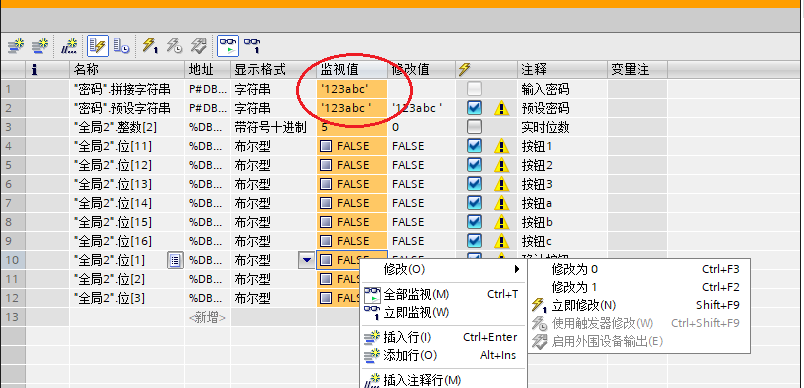Select 立即修改(N) in the submenu
The height and width of the screenshot is (388, 804).
[584, 305]
